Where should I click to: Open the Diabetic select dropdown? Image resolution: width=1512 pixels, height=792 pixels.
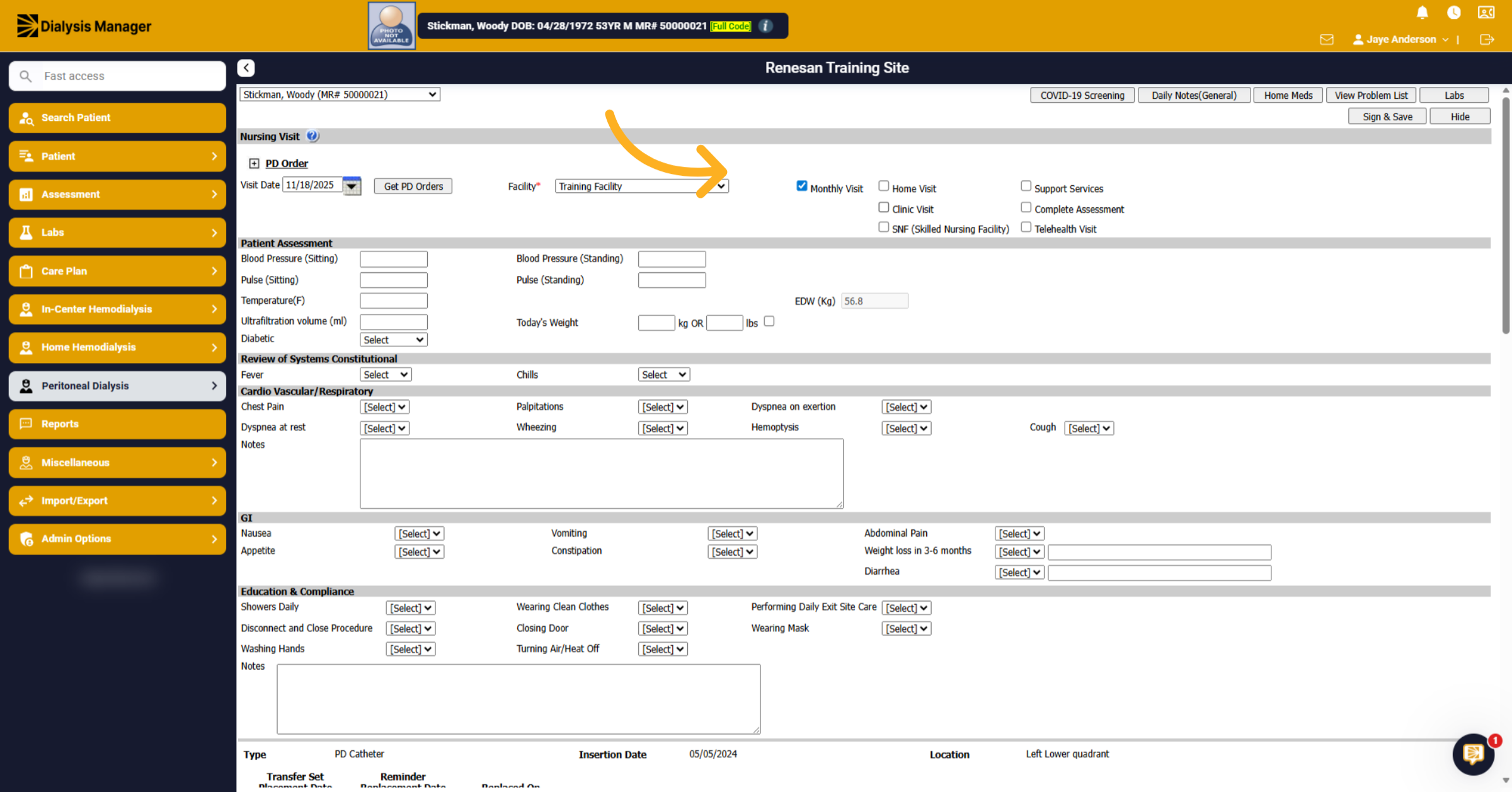click(x=394, y=340)
